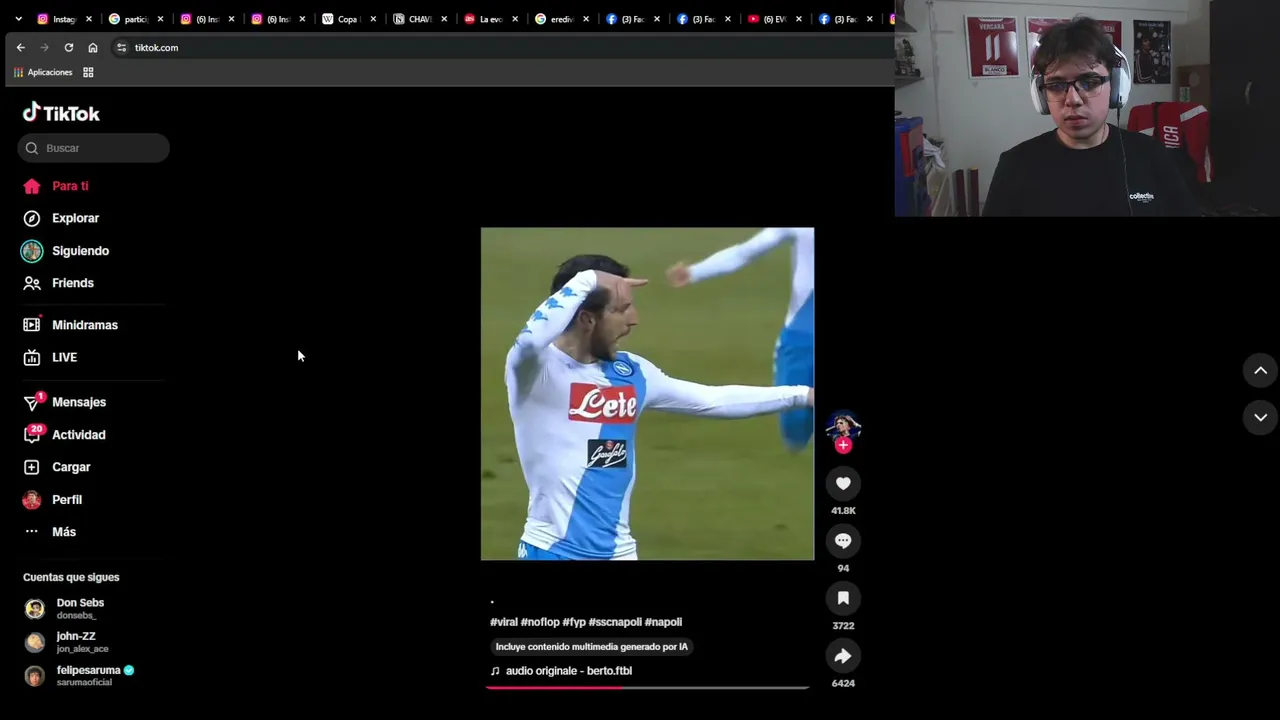Like the video with the heart icon

coord(843,484)
